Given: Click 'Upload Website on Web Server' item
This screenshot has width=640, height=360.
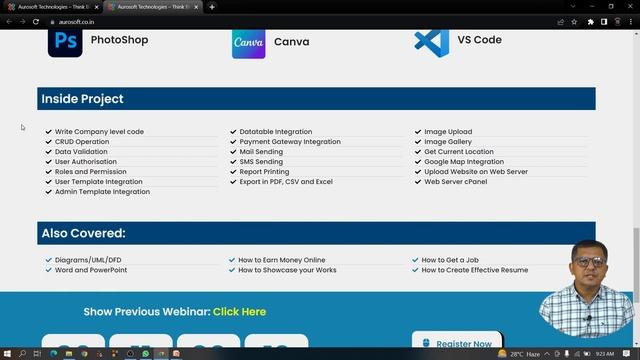Looking at the screenshot, I should click(476, 172).
